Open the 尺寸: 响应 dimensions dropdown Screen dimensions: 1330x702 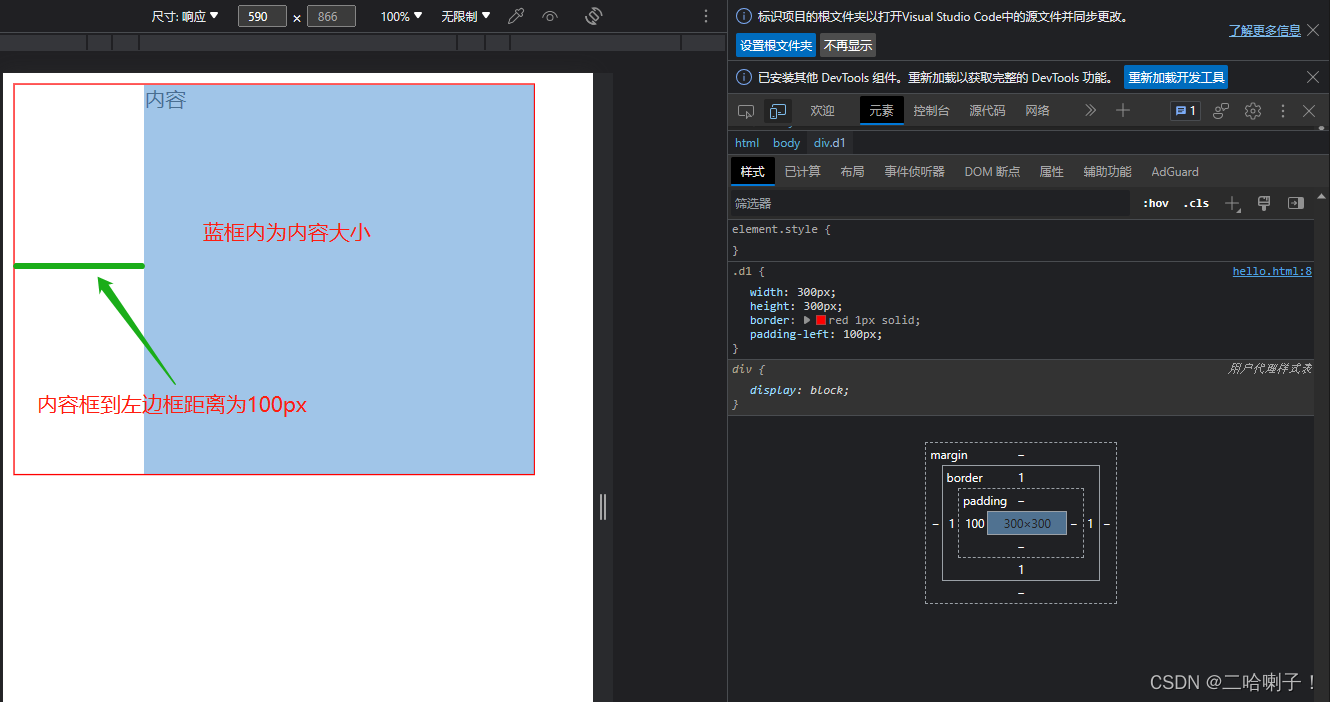tap(185, 16)
